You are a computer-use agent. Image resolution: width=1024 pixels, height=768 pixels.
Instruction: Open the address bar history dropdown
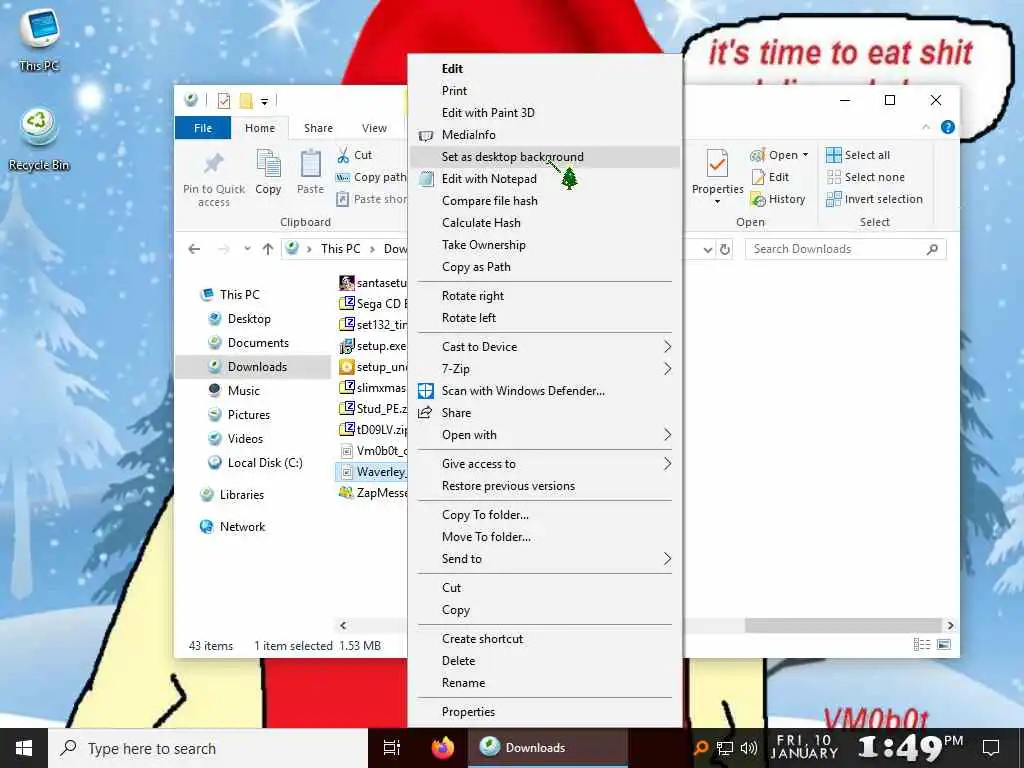707,249
